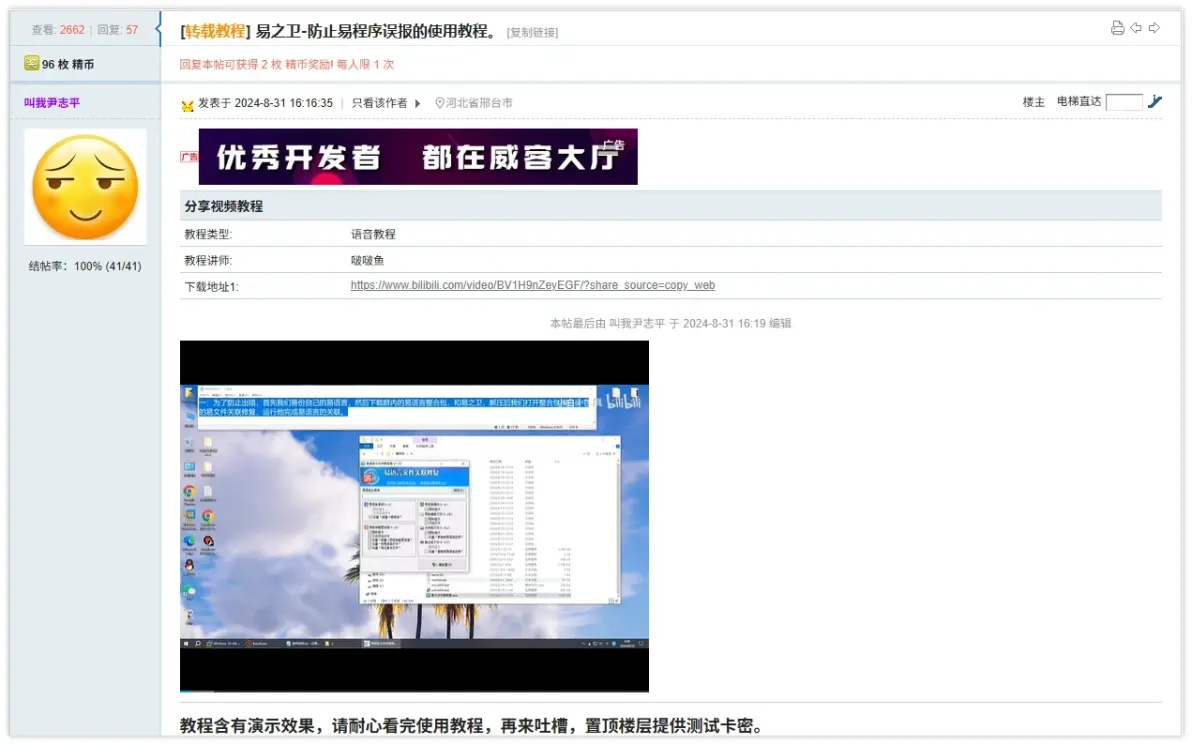Play the embedded bilibili tutorial video
Image resolution: width=1192 pixels, height=745 pixels.
click(x=414, y=516)
